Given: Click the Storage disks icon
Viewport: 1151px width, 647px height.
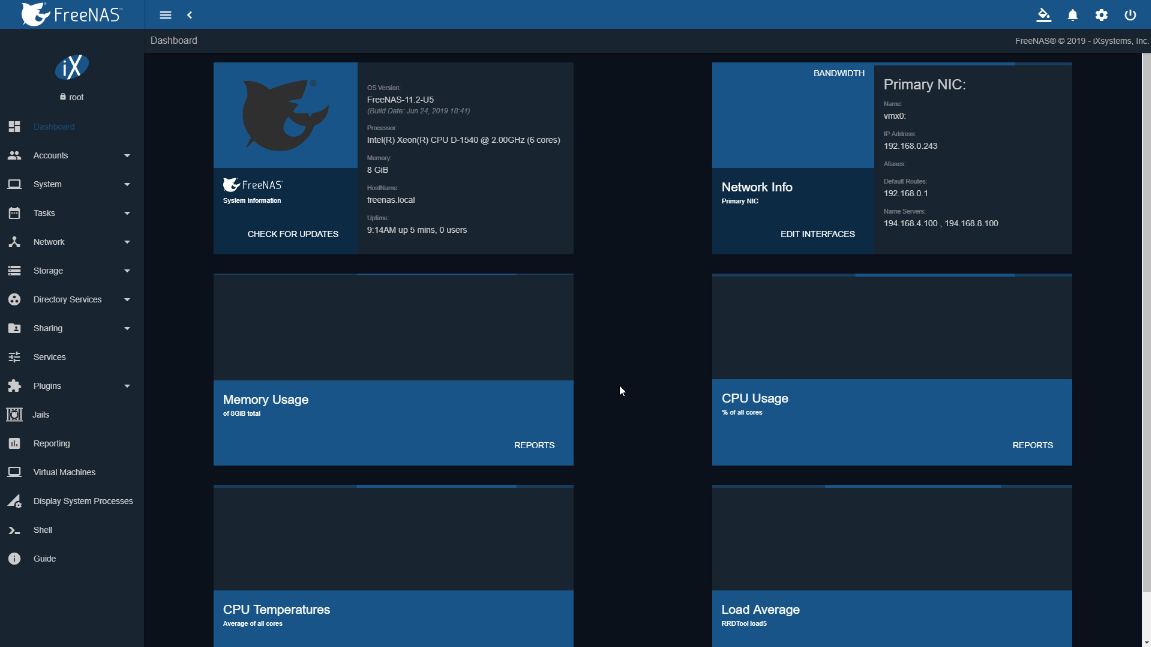Looking at the screenshot, I should (x=14, y=270).
